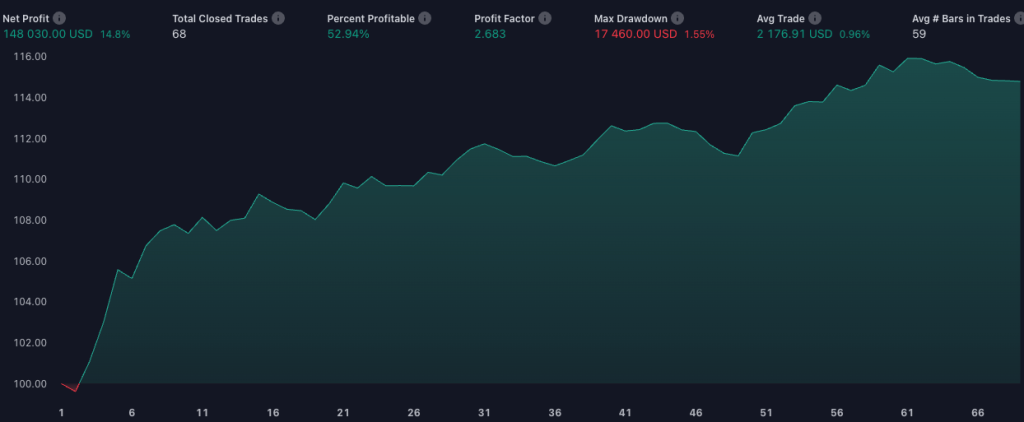
Task: Click the Percent Profitable info icon
Action: [x=425, y=19]
